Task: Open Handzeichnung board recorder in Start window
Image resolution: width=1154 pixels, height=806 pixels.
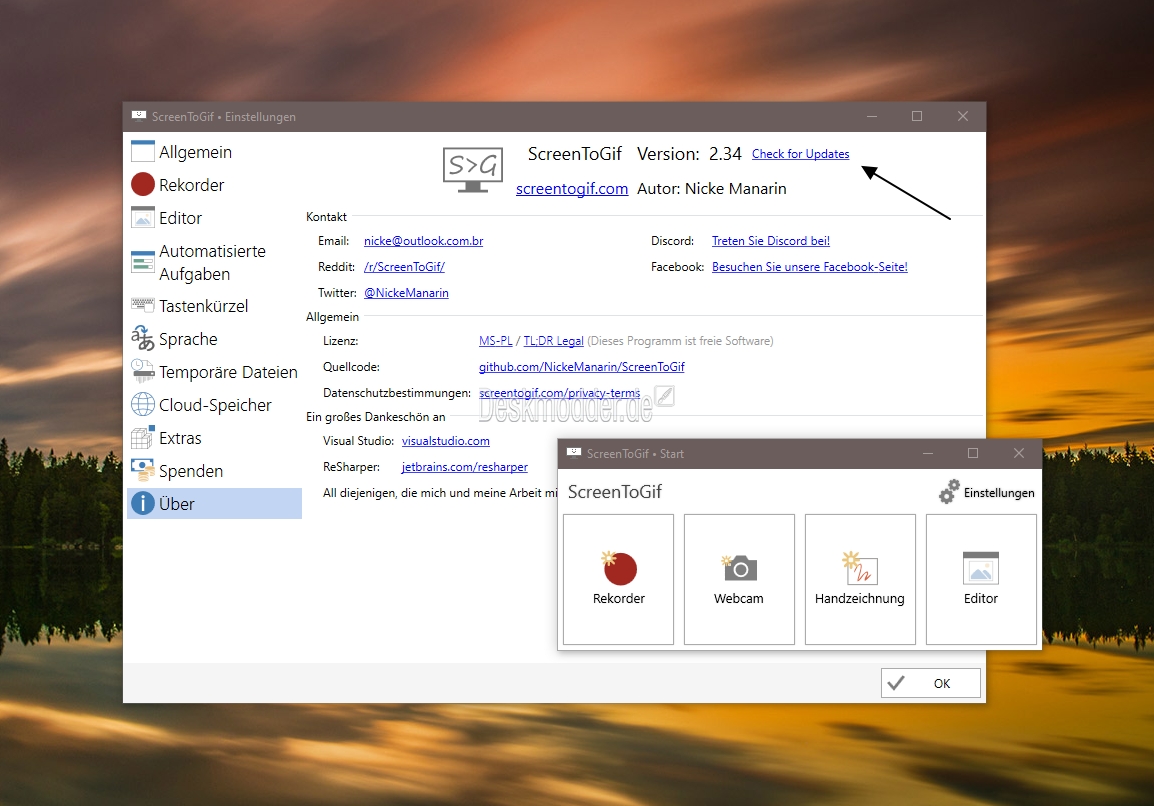Action: pos(860,579)
